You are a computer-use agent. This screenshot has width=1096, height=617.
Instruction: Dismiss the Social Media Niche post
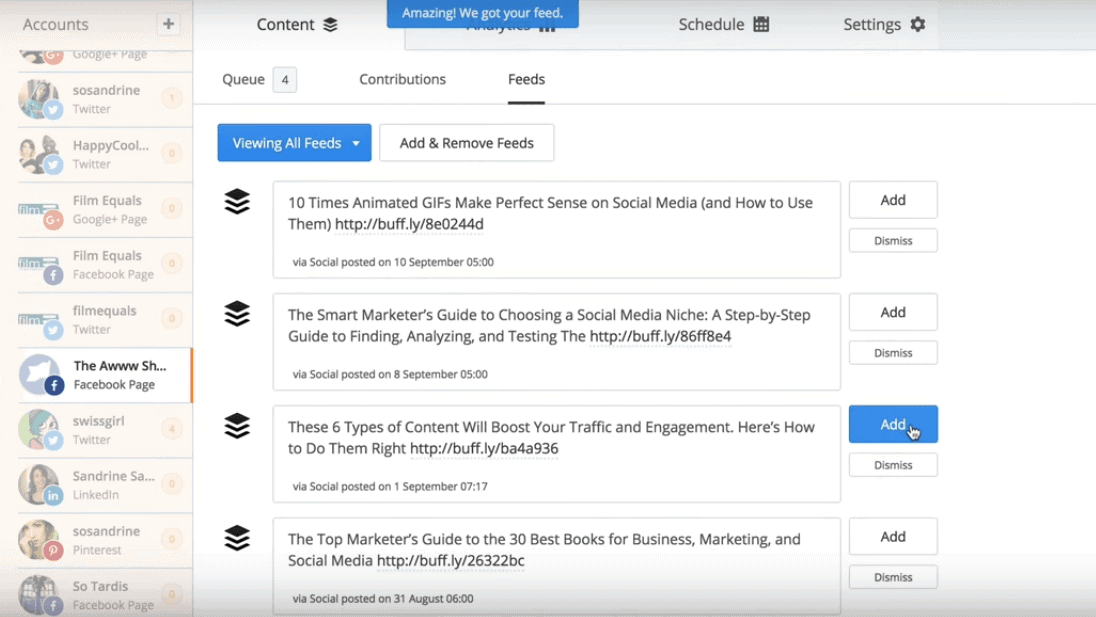pos(893,353)
